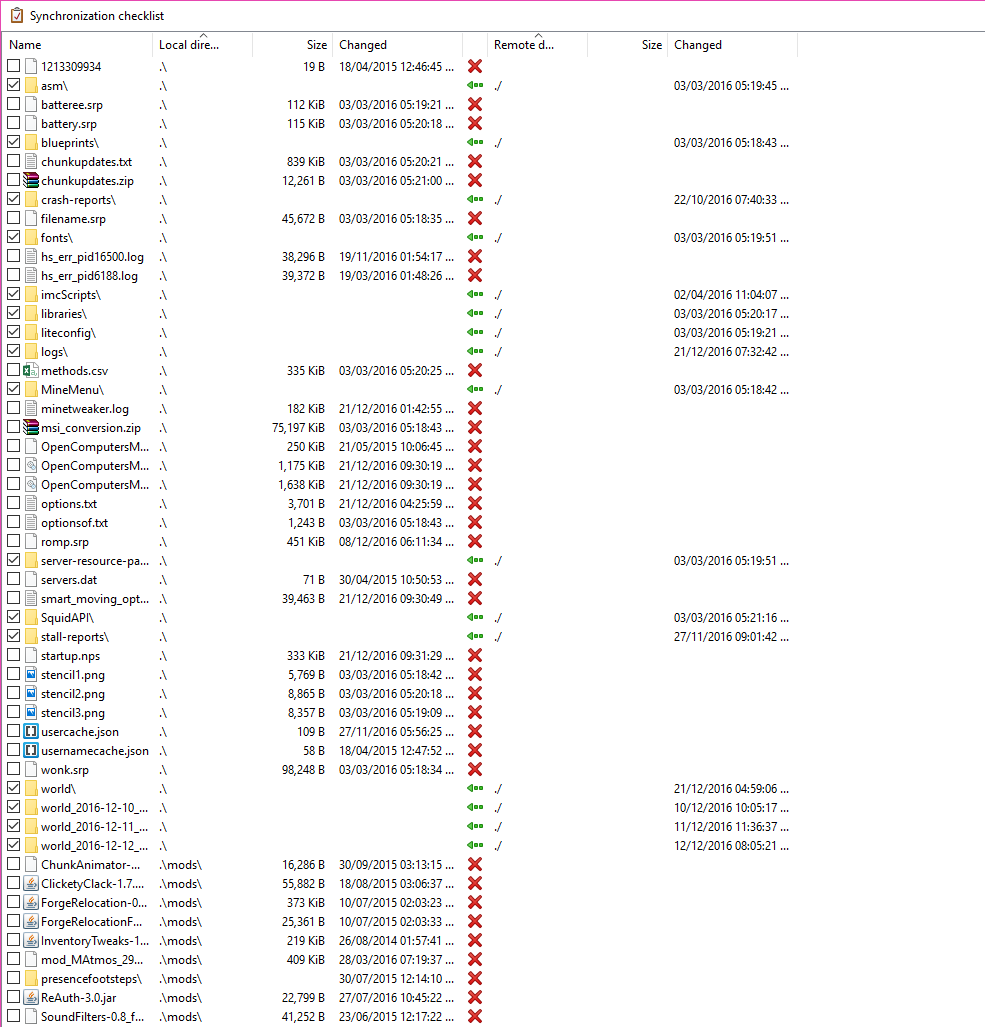Click the usercache.json file icon
Screen dimensions: 985x1027
pos(30,732)
